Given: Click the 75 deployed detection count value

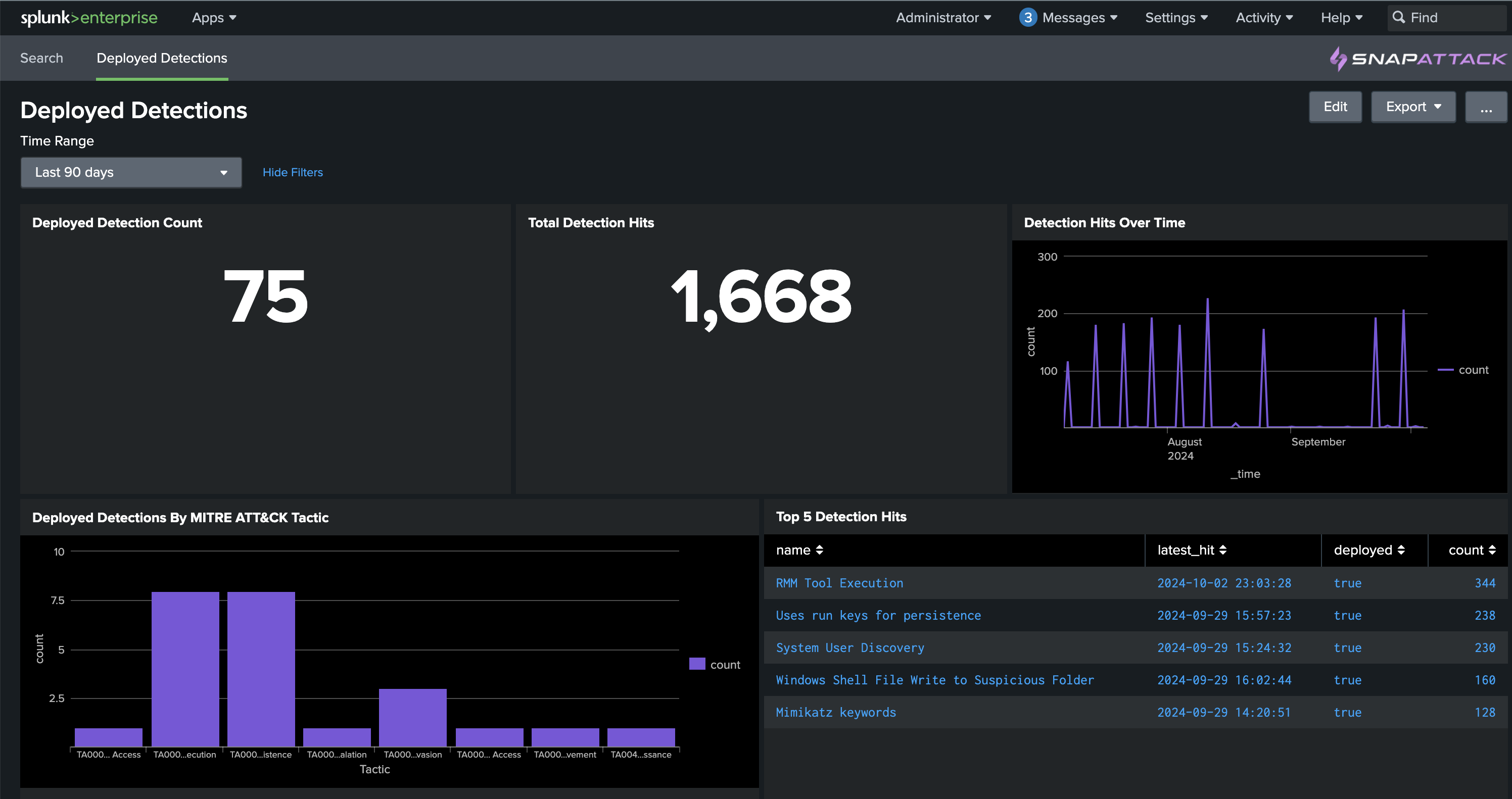Looking at the screenshot, I should click(x=265, y=295).
